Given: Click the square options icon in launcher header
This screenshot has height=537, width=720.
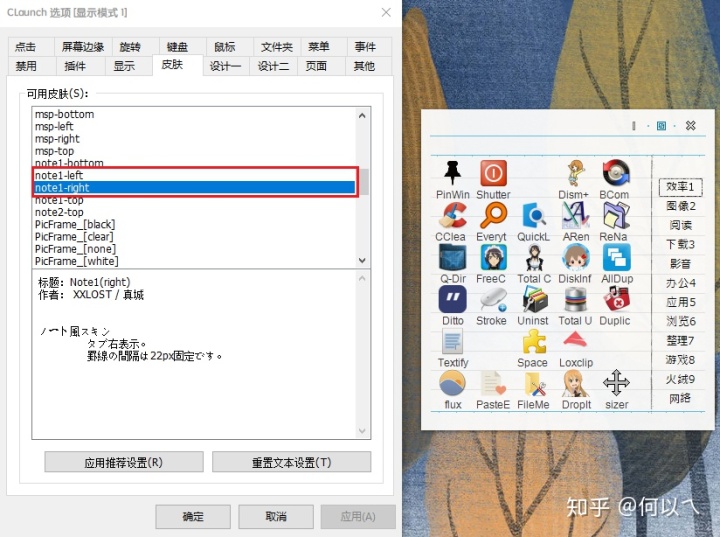Looking at the screenshot, I should click(661, 125).
